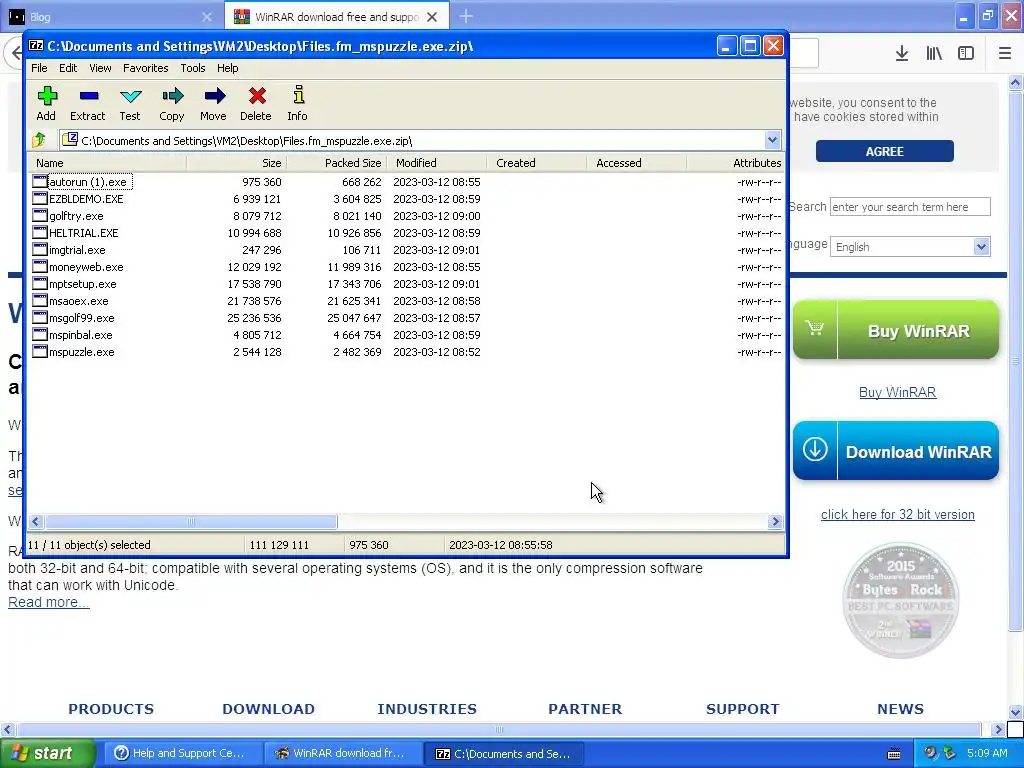The height and width of the screenshot is (768, 1024).
Task: Click the taskbar clock showing 5:09 AM
Action: 987,753
